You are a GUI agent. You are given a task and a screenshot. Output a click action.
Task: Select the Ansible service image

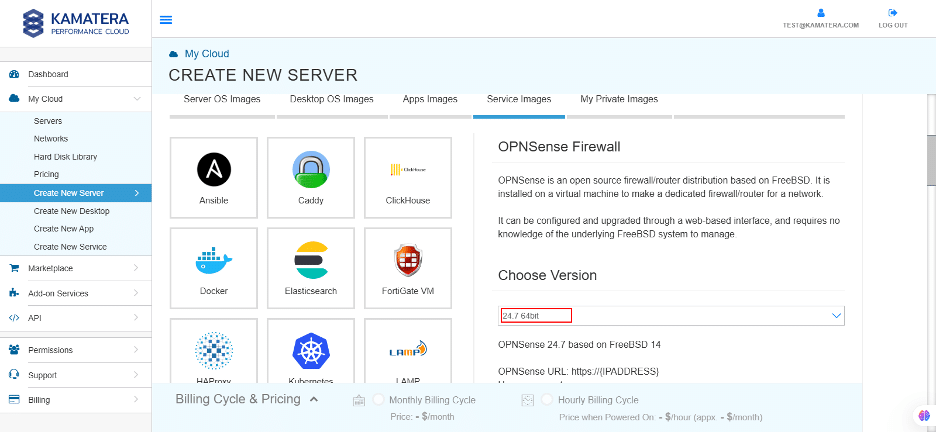(214, 178)
